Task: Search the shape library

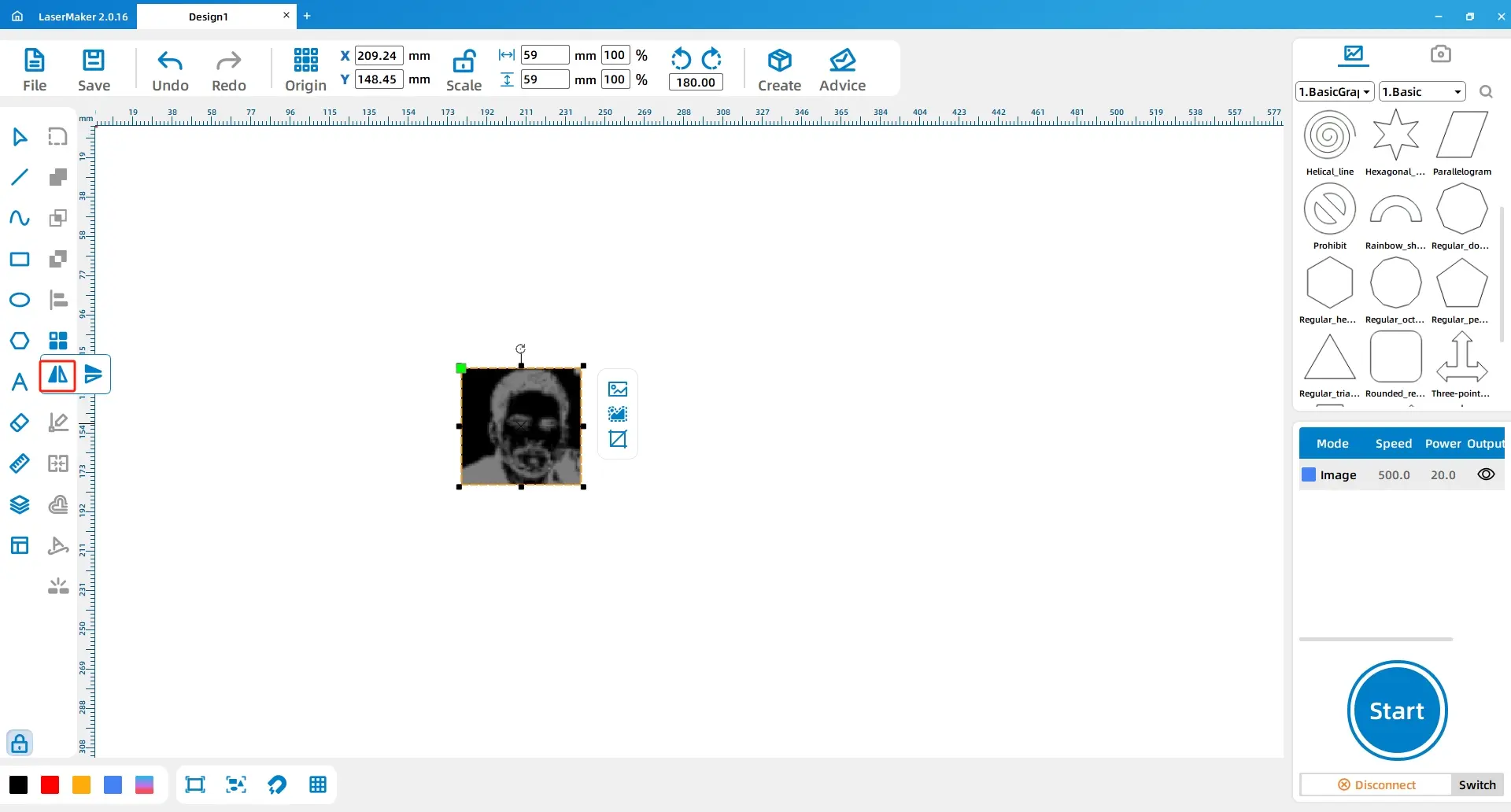Action: coord(1486,92)
